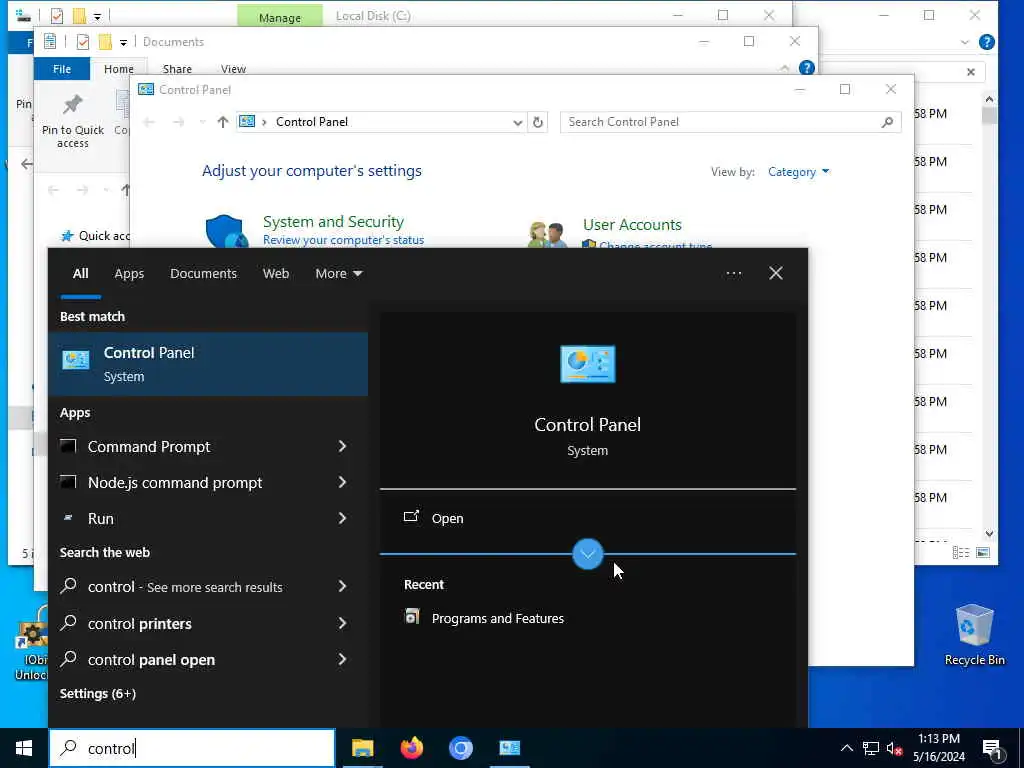Click the search magnifier in Control Panel
Viewport: 1024px width, 768px height.
point(887,122)
